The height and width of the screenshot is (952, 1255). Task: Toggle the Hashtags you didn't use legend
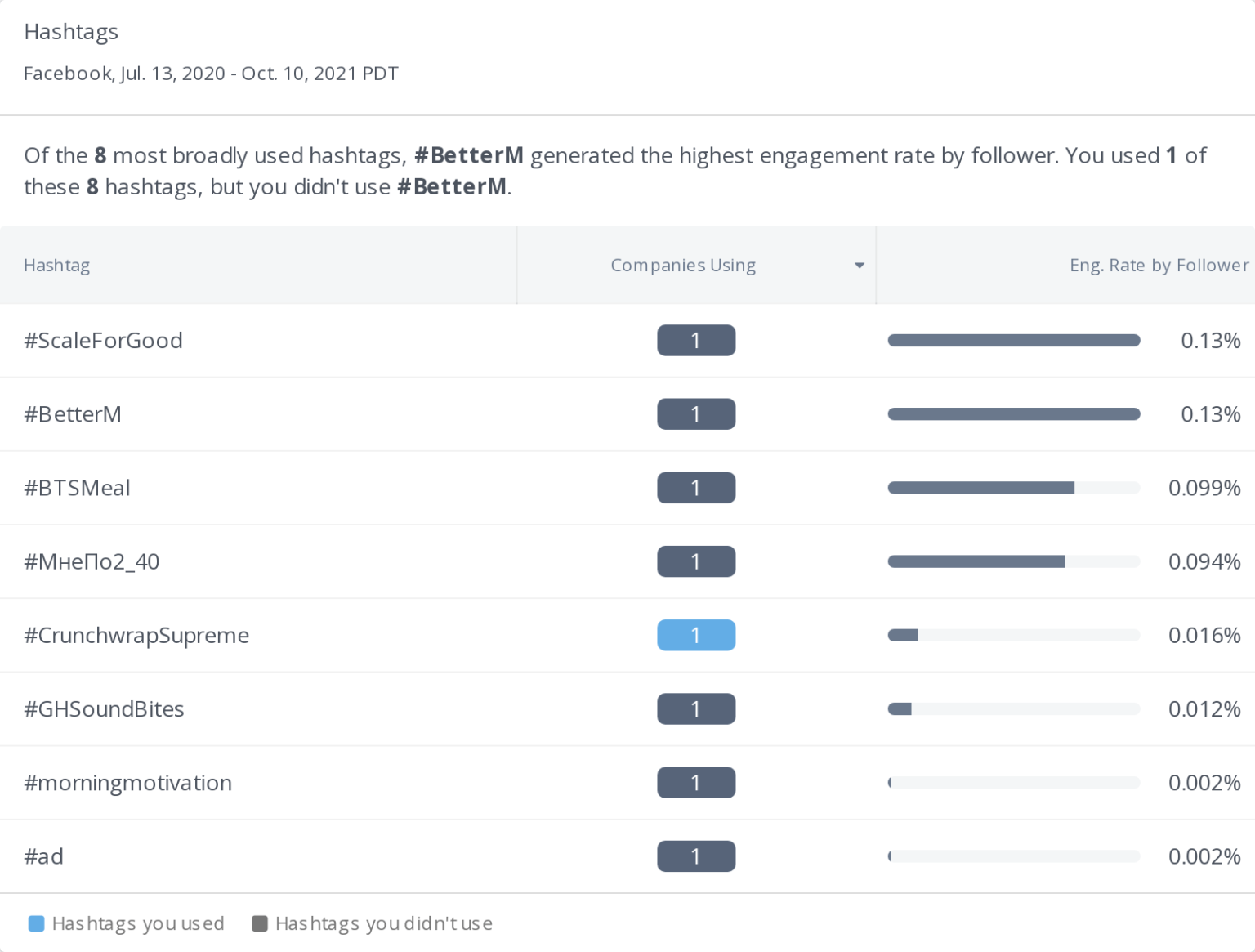point(383,923)
